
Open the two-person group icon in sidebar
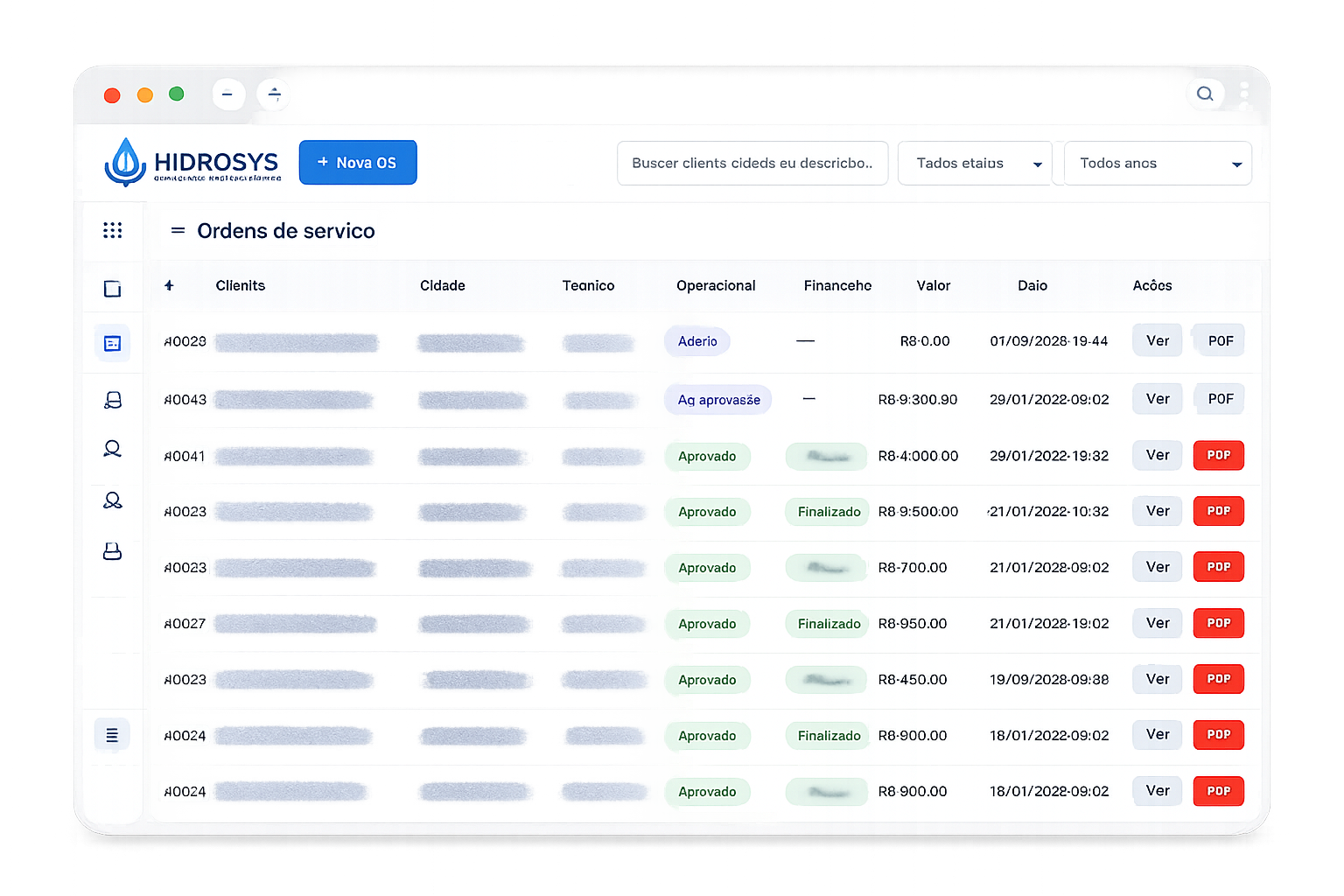pyautogui.click(x=112, y=500)
